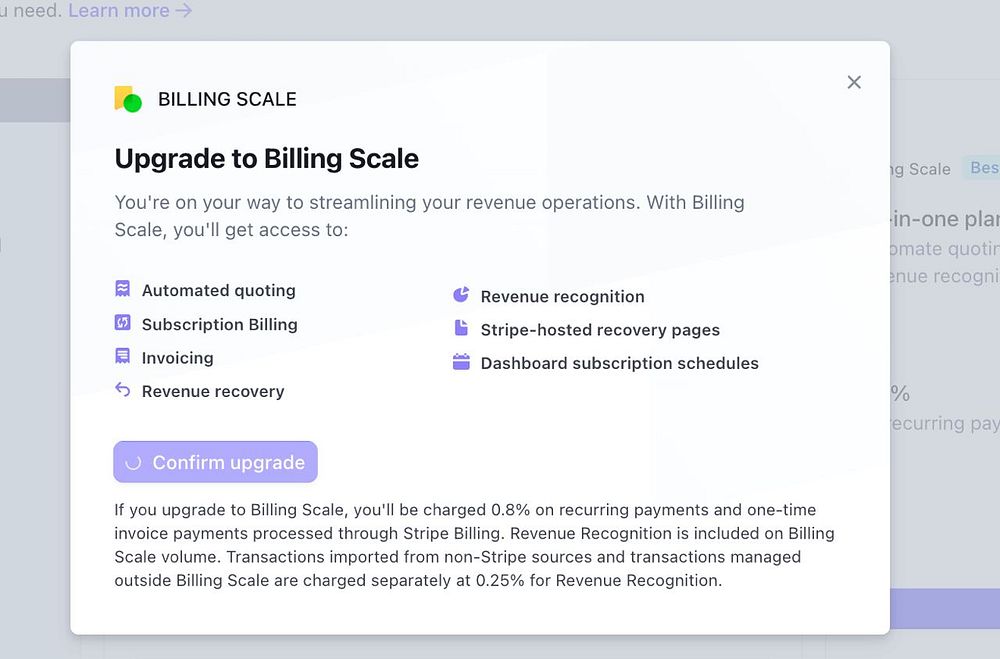The width and height of the screenshot is (1000, 659).
Task: Click the pricing disclaimer paragraph
Action: [474, 545]
